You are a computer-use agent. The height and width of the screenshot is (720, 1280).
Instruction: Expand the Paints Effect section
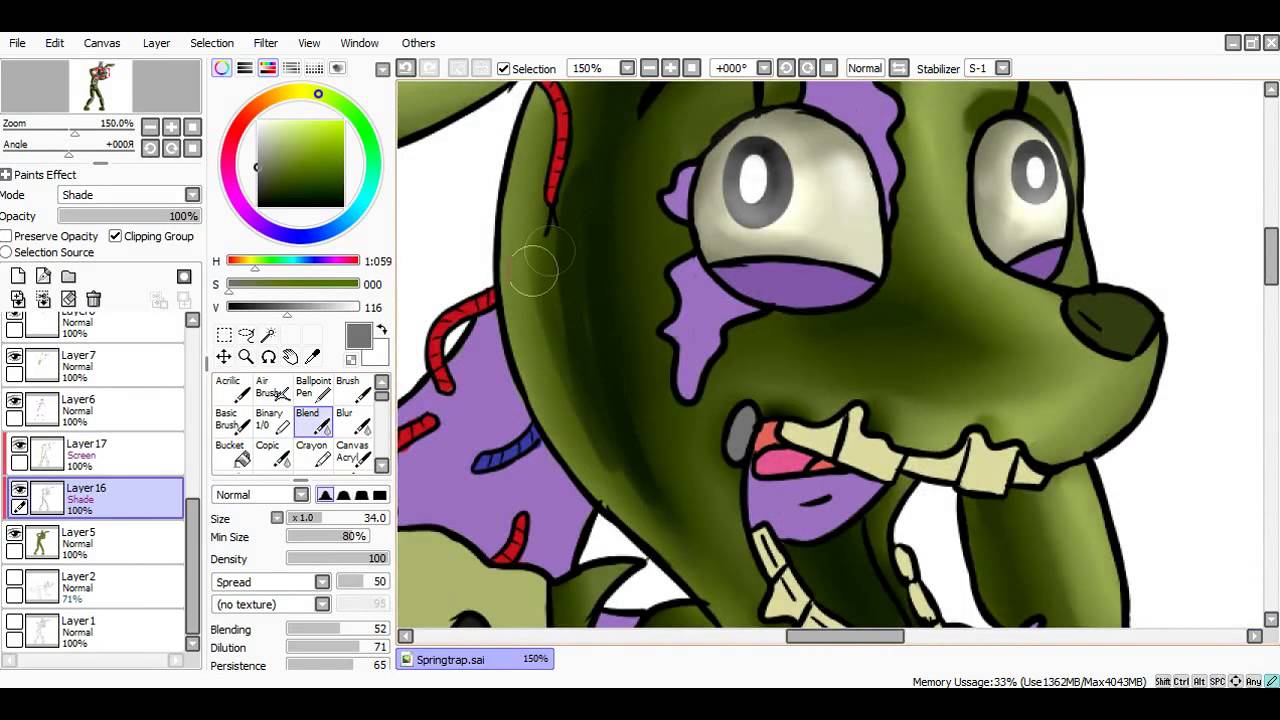pos(6,175)
